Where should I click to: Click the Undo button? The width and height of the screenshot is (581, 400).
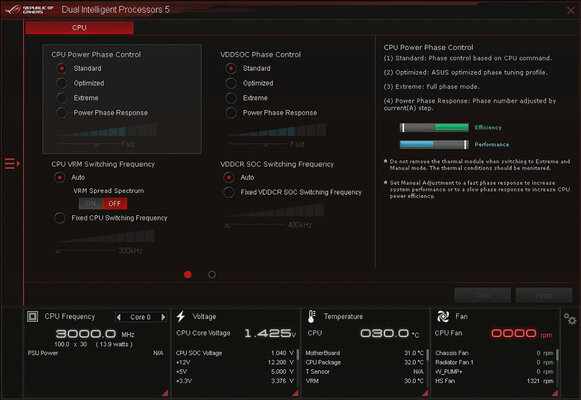coord(482,295)
